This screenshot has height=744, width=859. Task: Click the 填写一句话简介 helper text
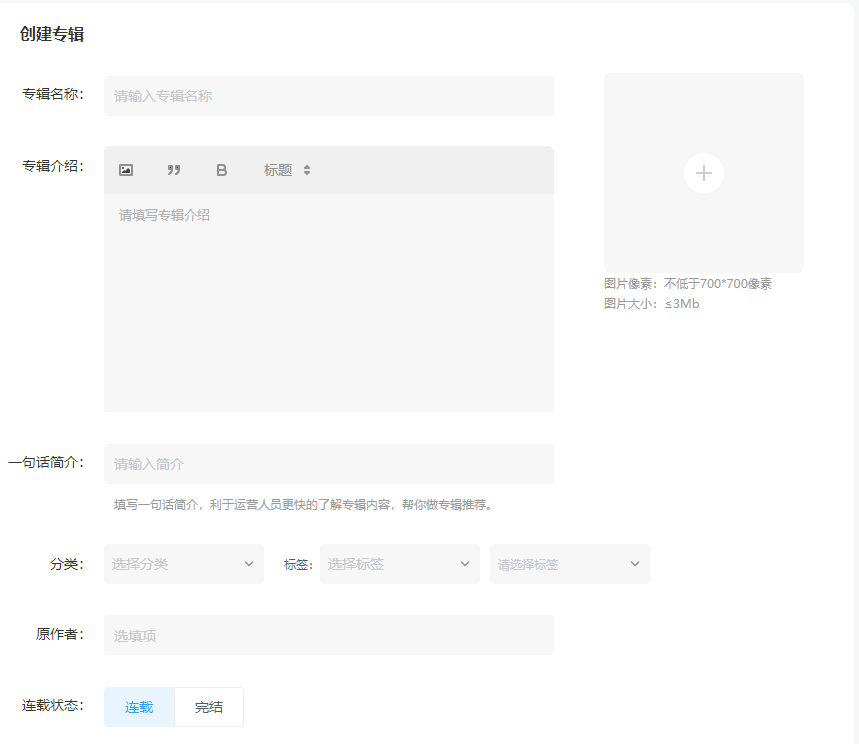303,505
